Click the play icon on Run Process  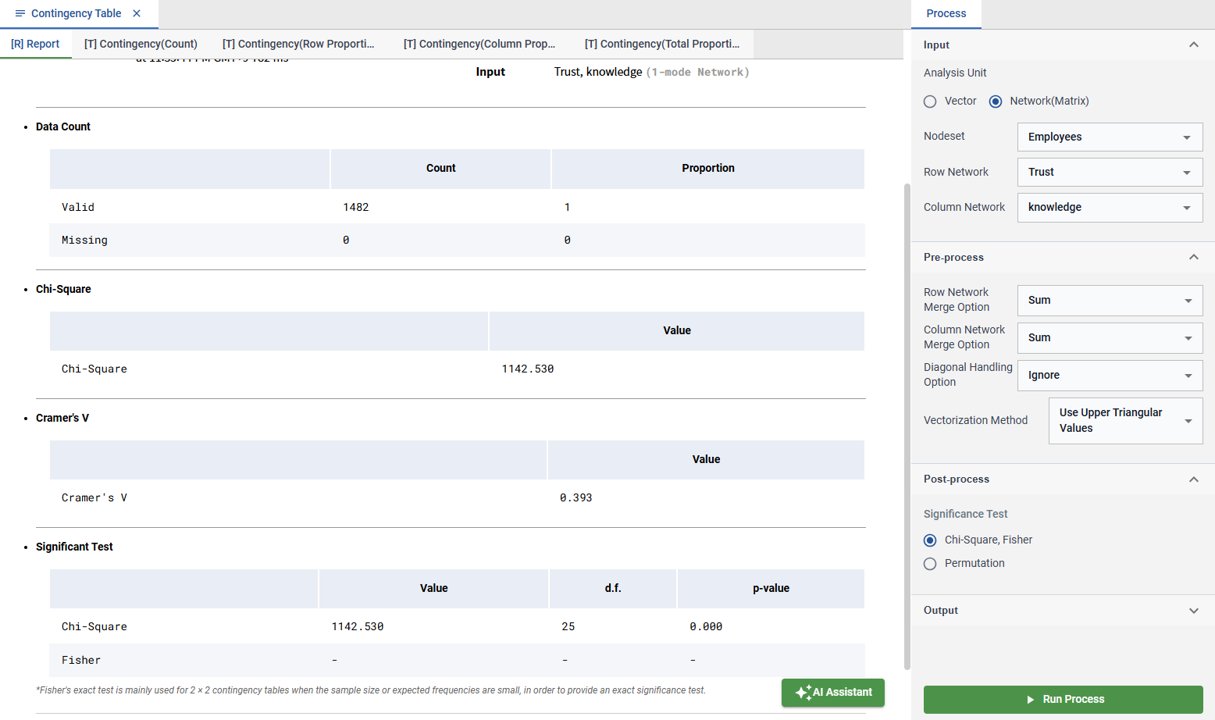(1030, 700)
